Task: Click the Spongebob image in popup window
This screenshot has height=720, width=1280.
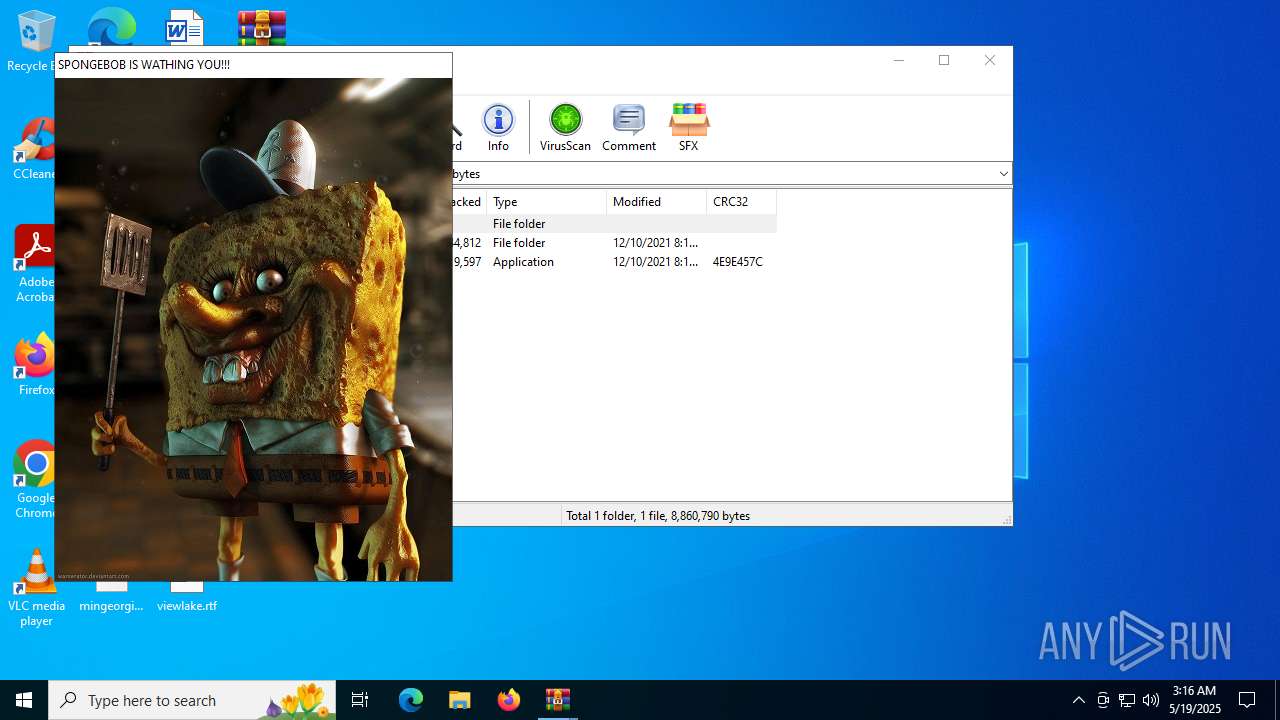Action: tap(254, 329)
